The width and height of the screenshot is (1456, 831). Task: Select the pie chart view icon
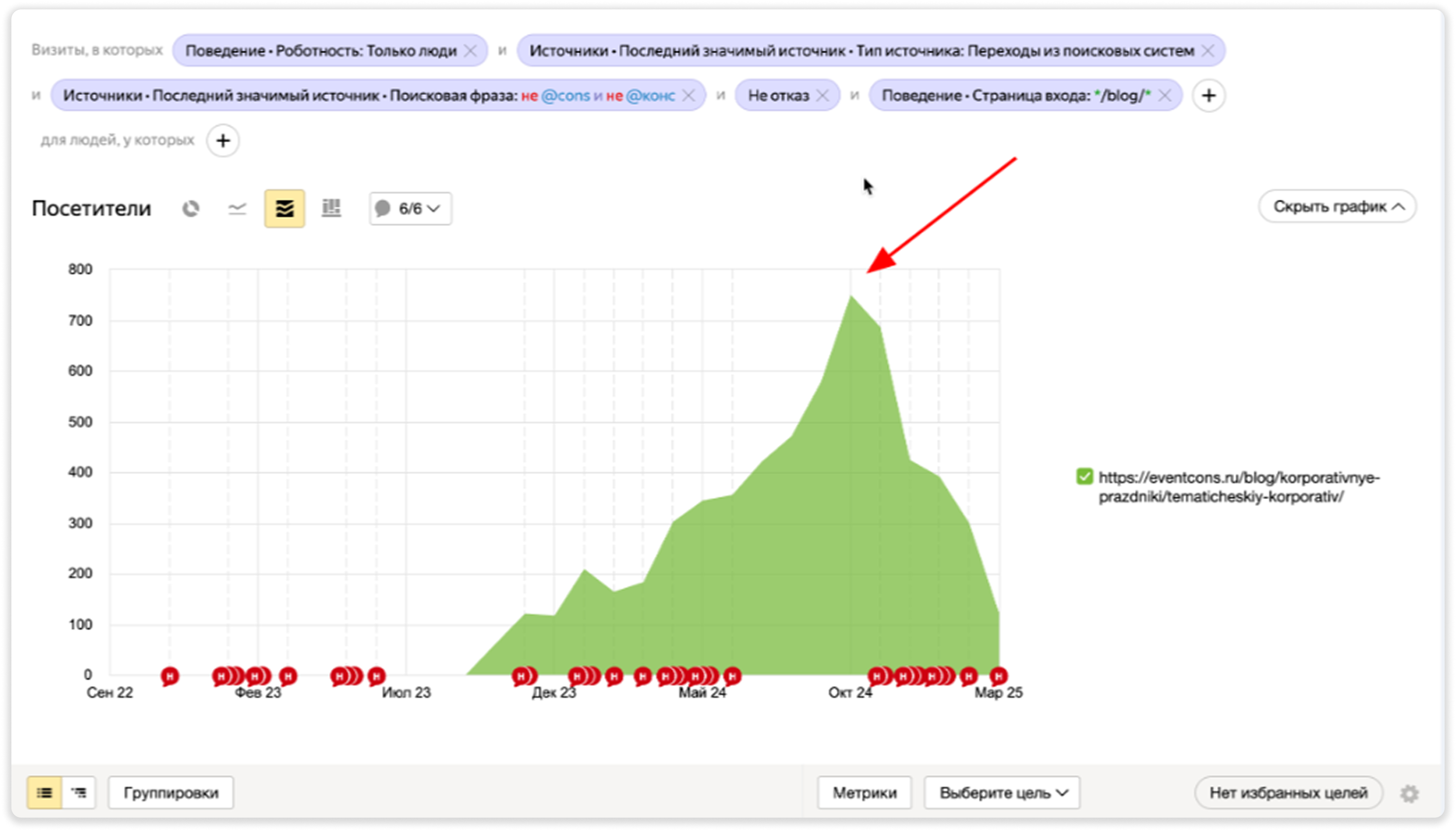click(x=191, y=209)
